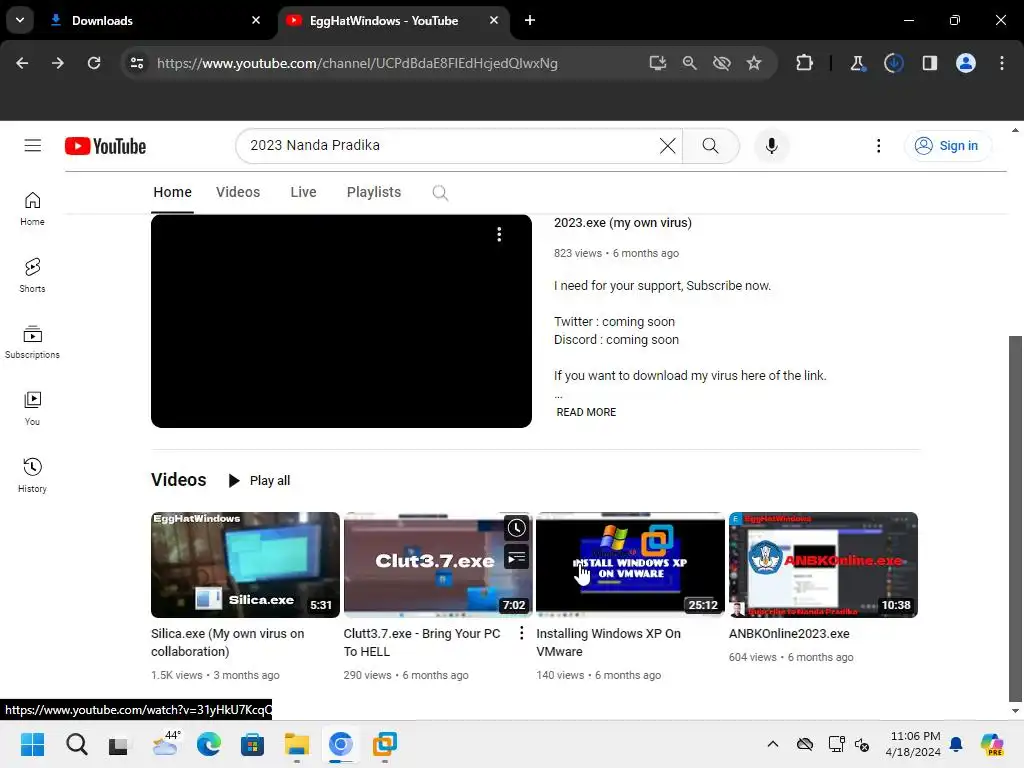Close the Downloads browser tab
Image resolution: width=1024 pixels, height=768 pixels.
pos(256,20)
